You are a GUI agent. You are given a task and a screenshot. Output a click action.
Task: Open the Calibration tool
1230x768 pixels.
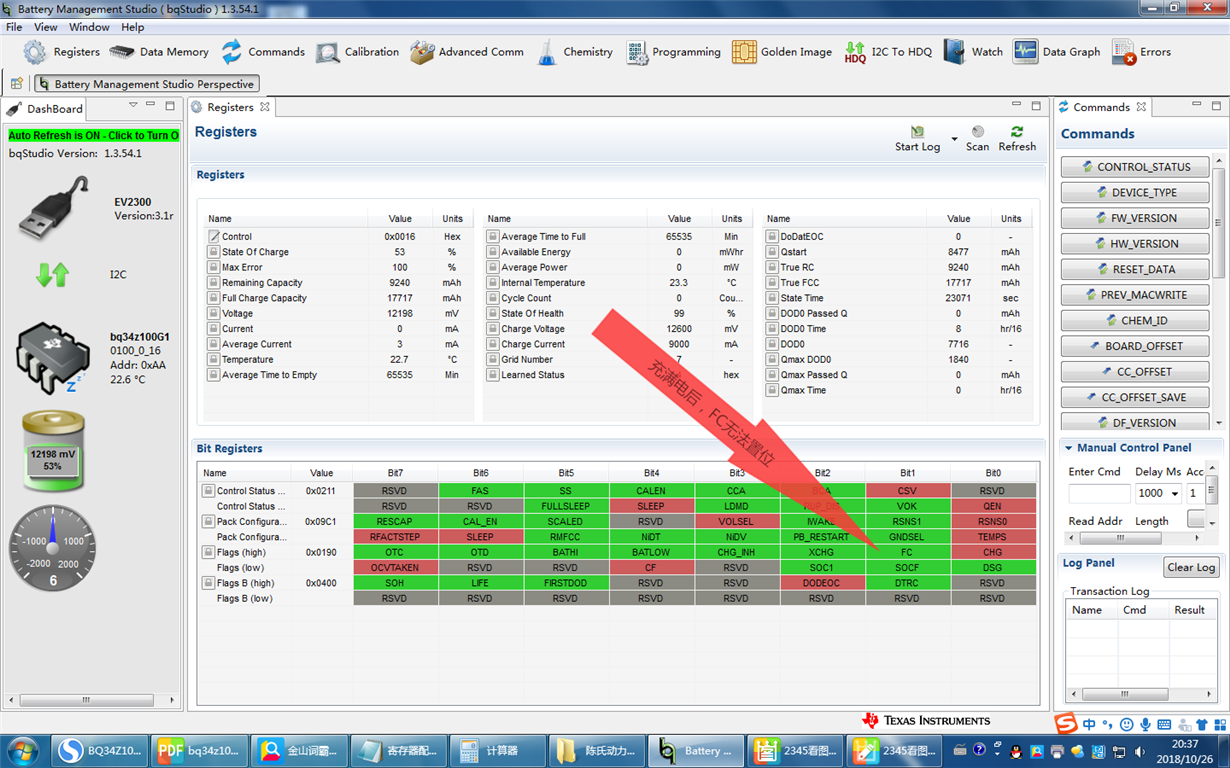(328, 52)
